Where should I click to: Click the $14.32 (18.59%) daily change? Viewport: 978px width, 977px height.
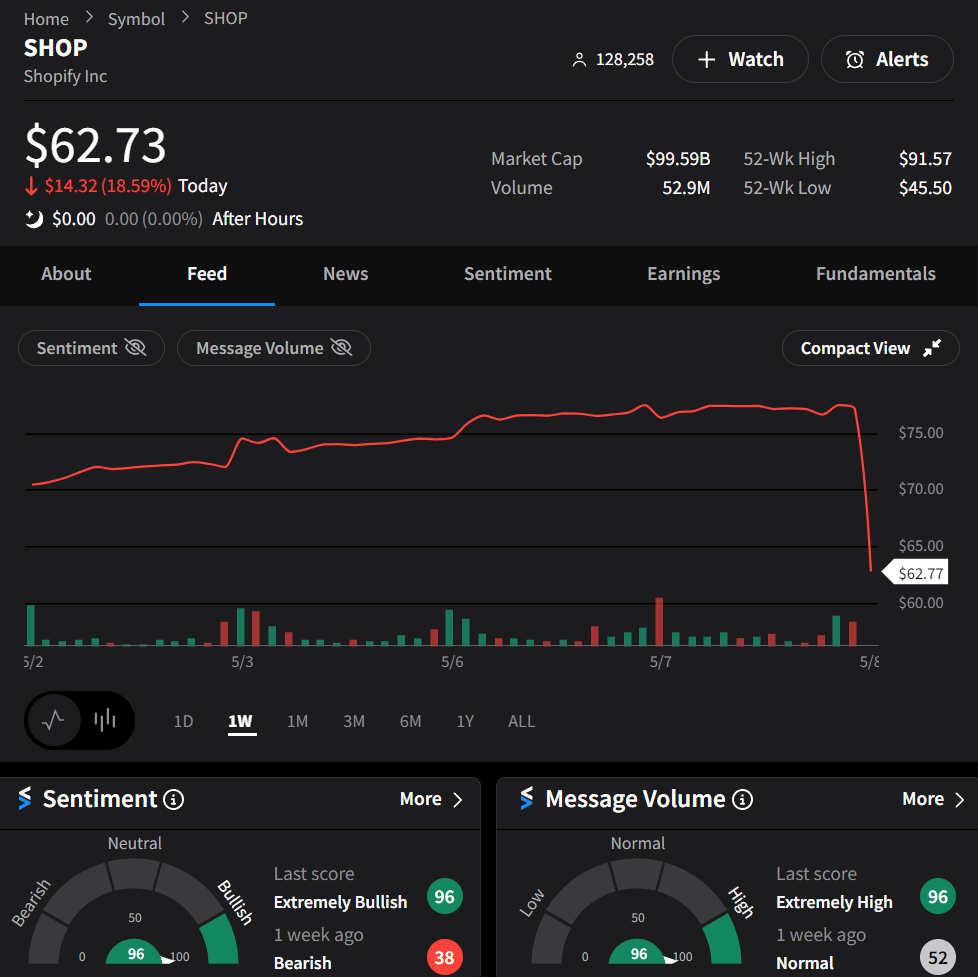108,186
